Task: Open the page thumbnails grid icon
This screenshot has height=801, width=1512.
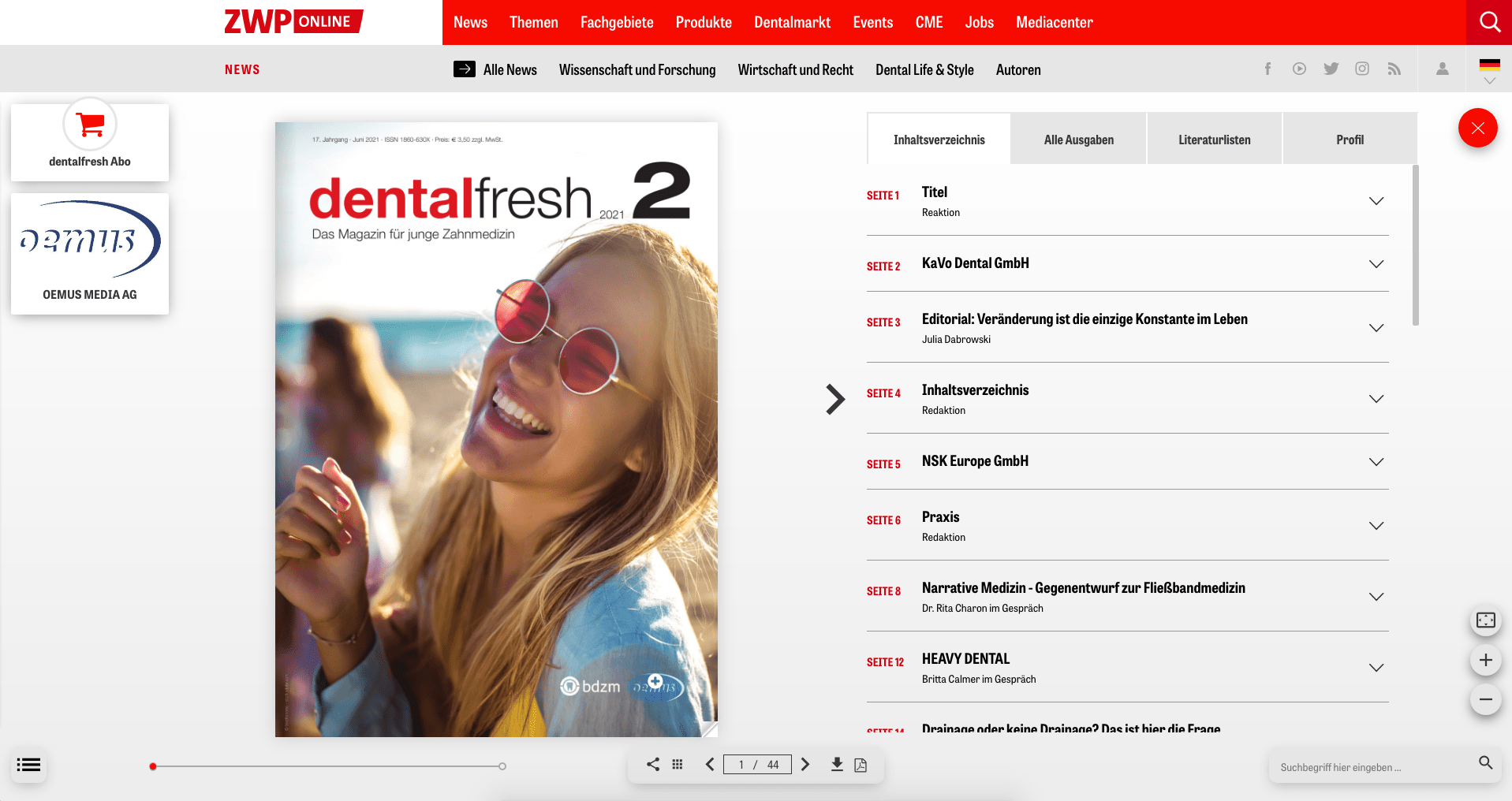Action: click(678, 764)
